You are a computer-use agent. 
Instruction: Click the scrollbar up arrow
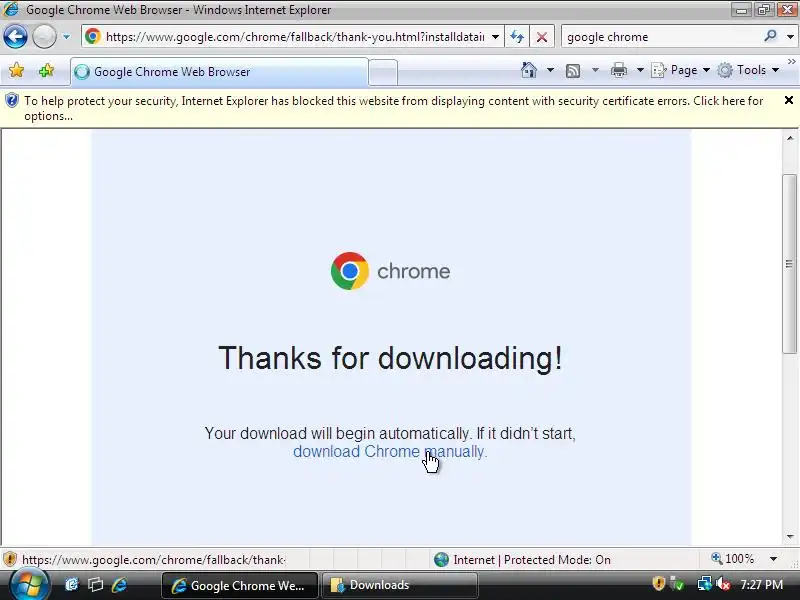pos(790,138)
